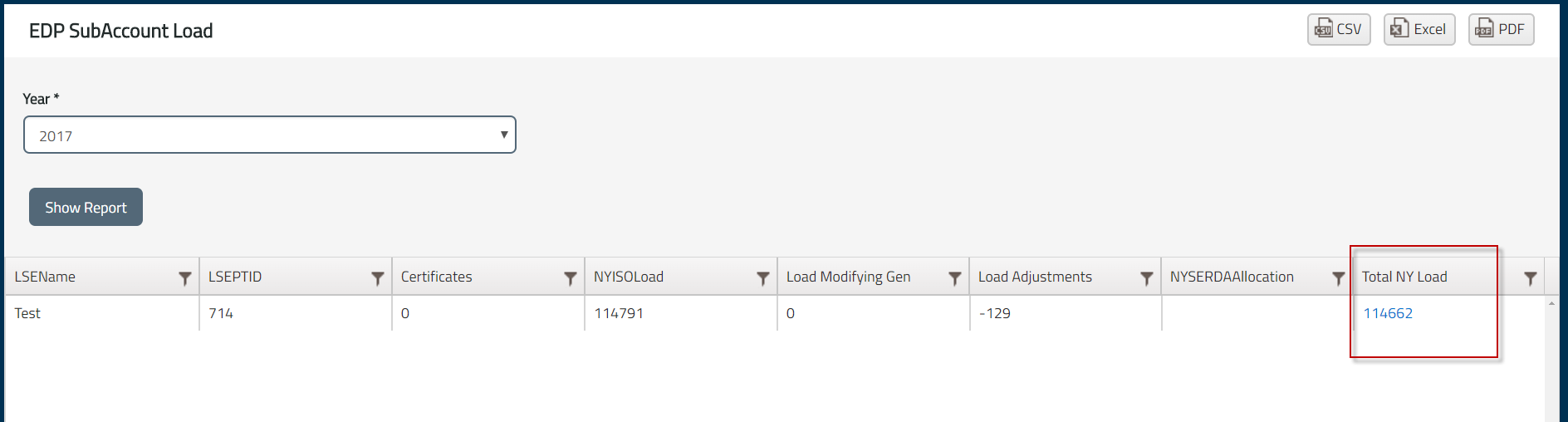Click the LSEName column filter icon
Viewport: 1568px width, 422px height.
185,278
